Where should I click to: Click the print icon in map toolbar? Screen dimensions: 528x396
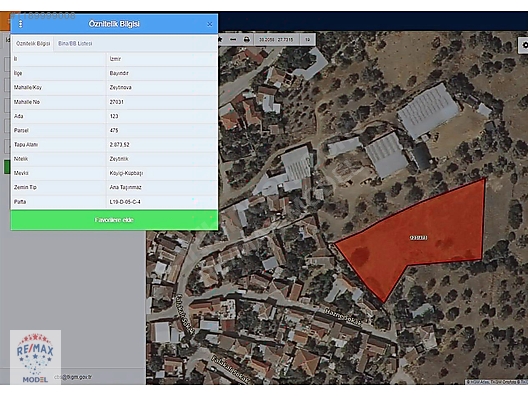246,40
